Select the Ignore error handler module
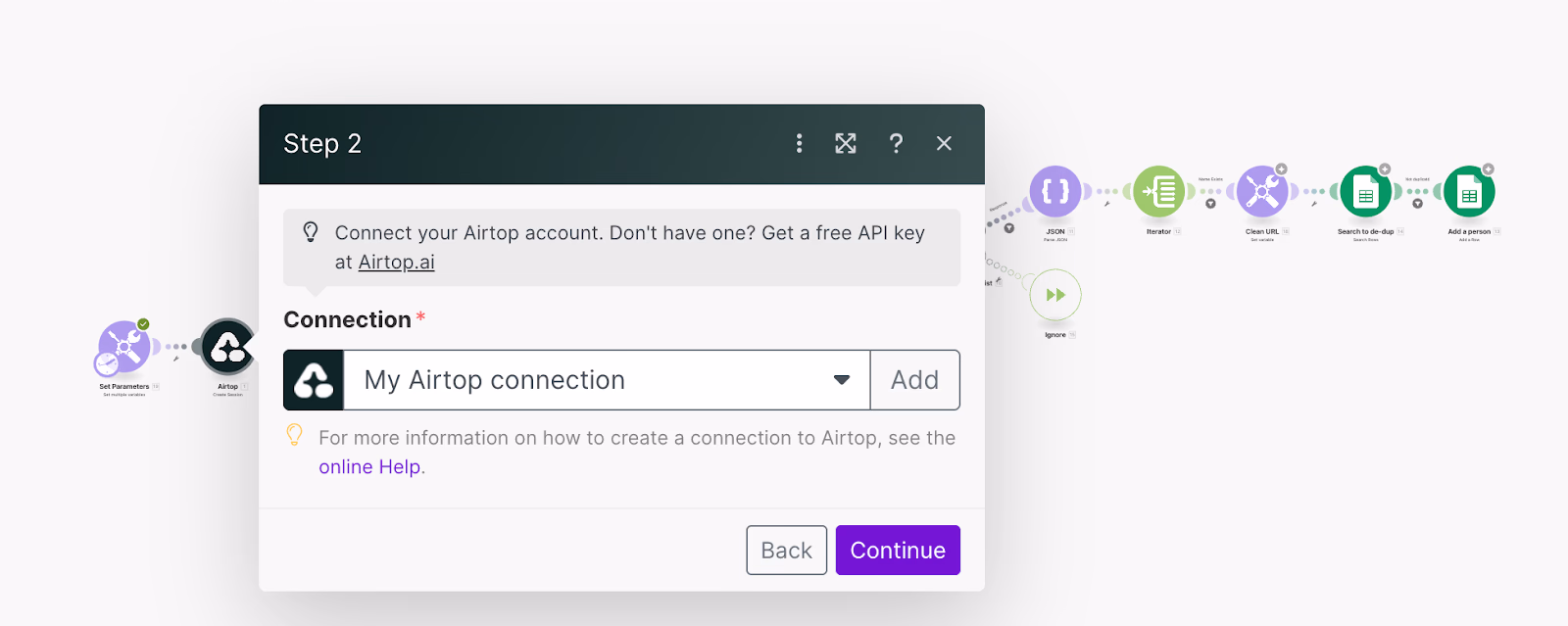Screen dimensions: 1568x626 [x=1055, y=295]
